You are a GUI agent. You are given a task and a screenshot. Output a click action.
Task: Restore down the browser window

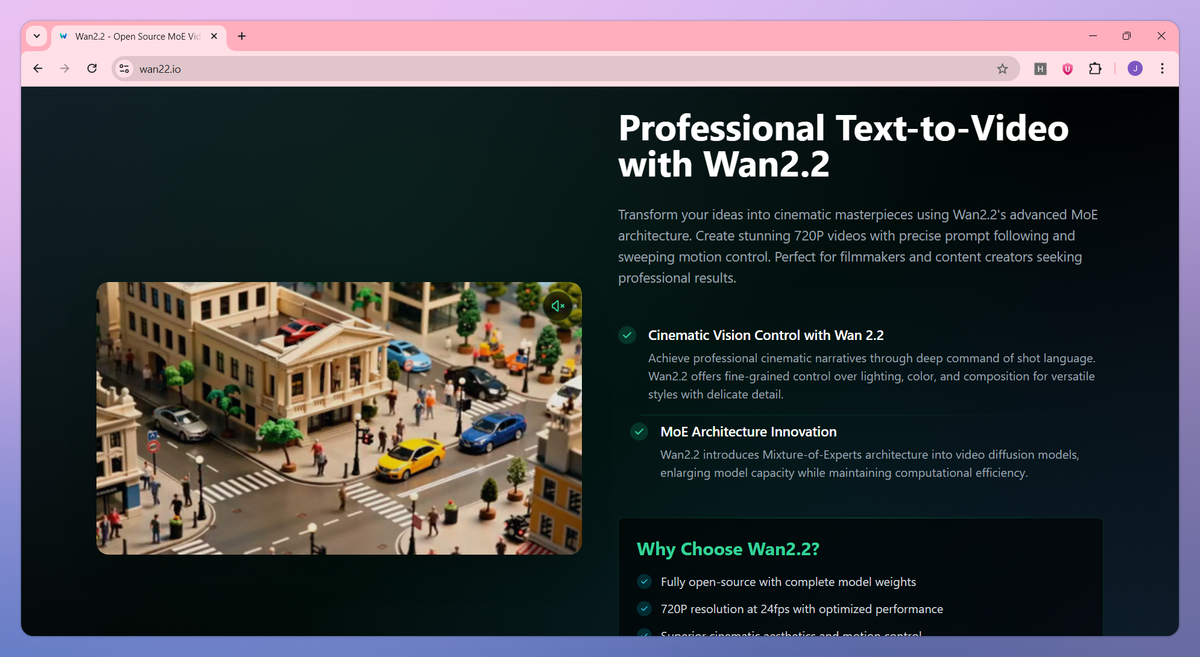pyautogui.click(x=1126, y=36)
